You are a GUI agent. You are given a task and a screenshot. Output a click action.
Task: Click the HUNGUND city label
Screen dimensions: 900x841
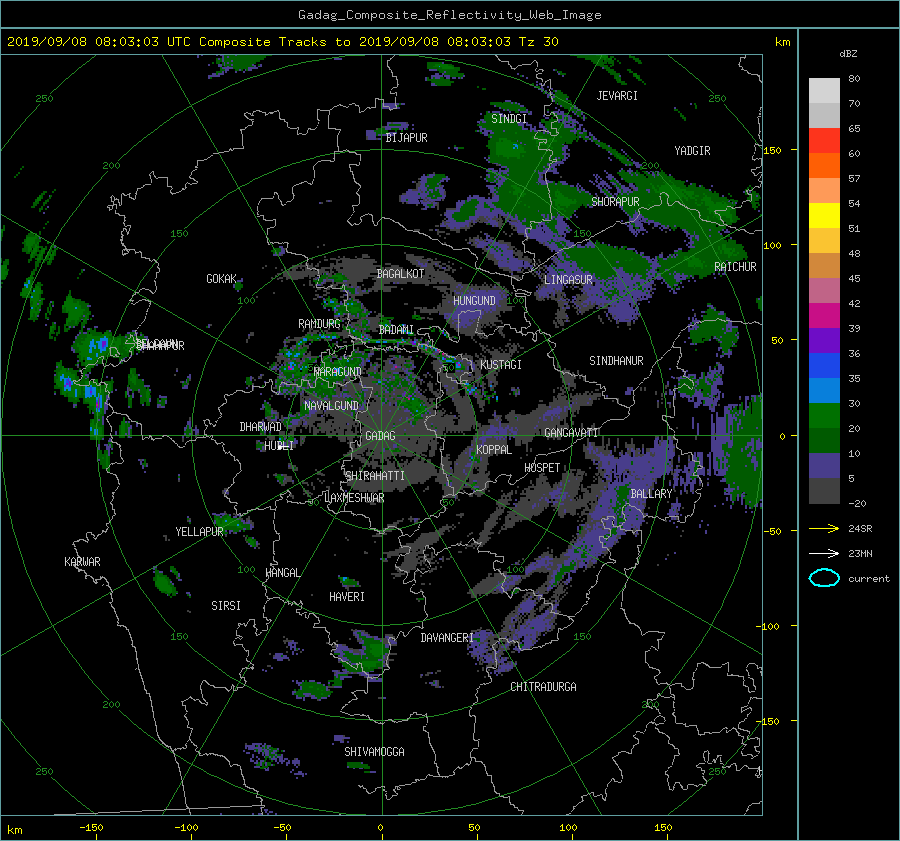coord(474,301)
